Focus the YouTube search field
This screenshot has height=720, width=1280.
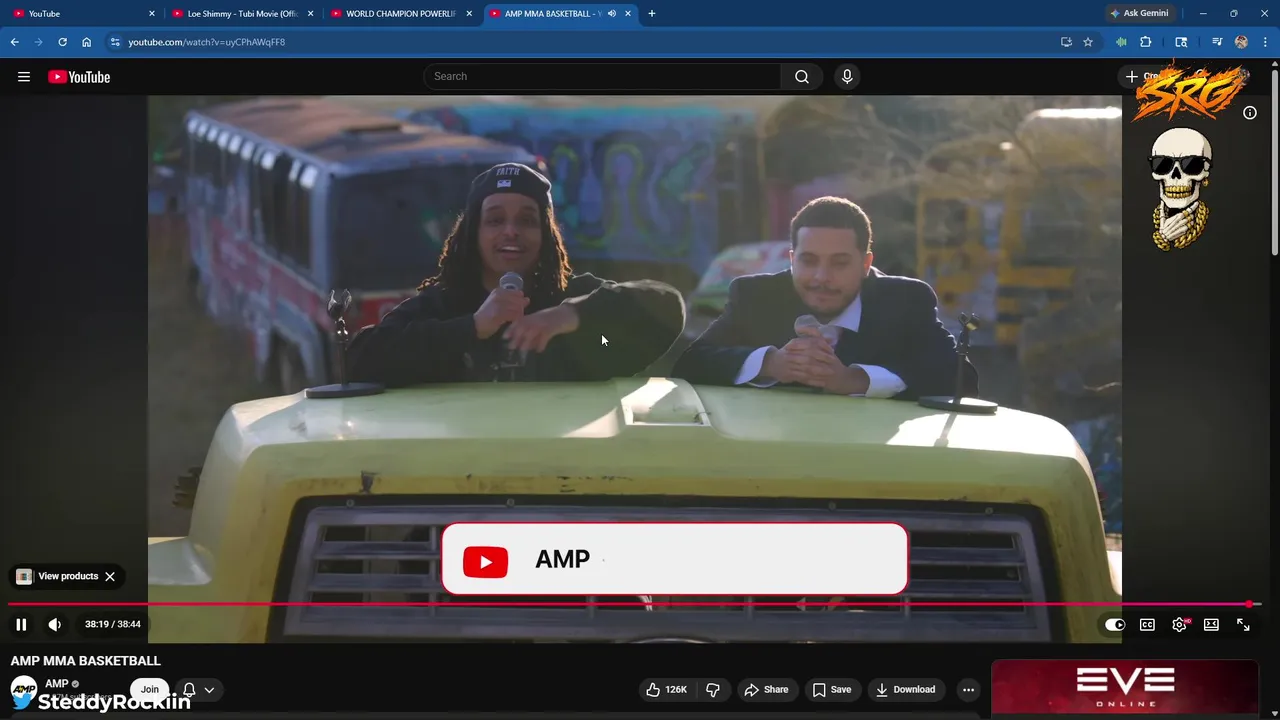pyautogui.click(x=603, y=77)
